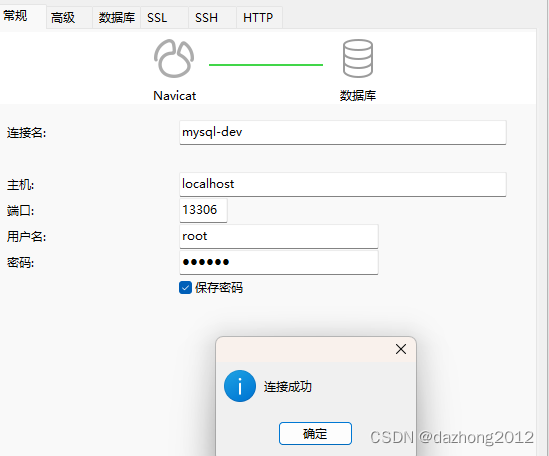Click the 数据库 caption under cylinder icon
549x456 pixels.
pyautogui.click(x=358, y=96)
